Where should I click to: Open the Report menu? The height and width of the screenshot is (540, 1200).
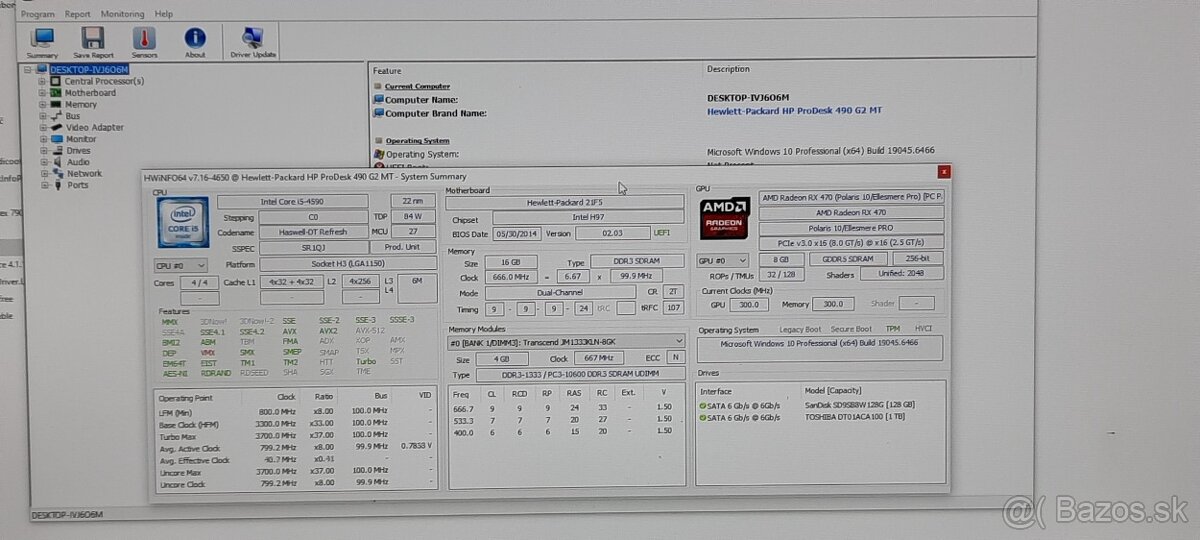tap(77, 14)
